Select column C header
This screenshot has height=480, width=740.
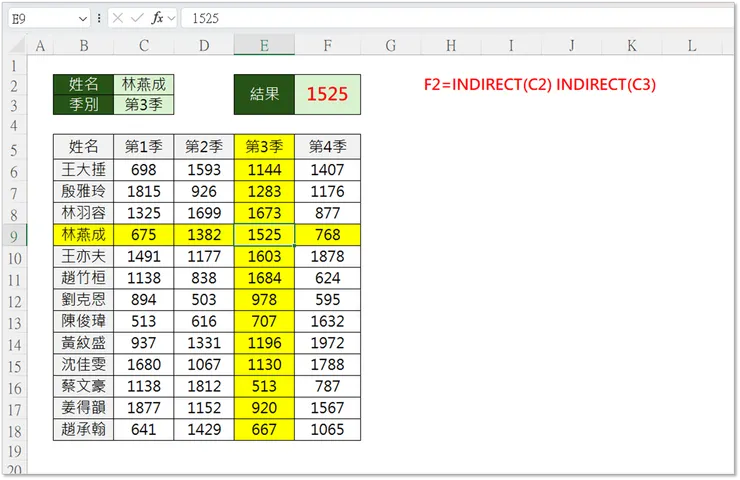[x=144, y=46]
